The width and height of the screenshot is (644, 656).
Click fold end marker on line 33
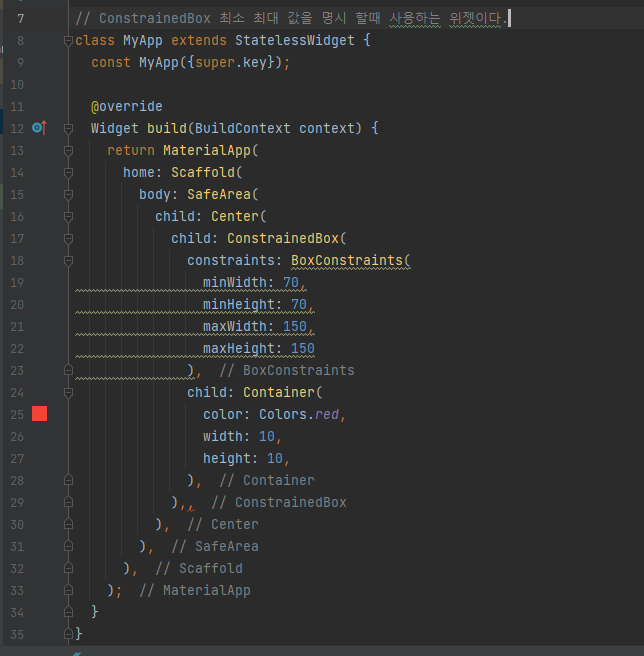point(68,590)
